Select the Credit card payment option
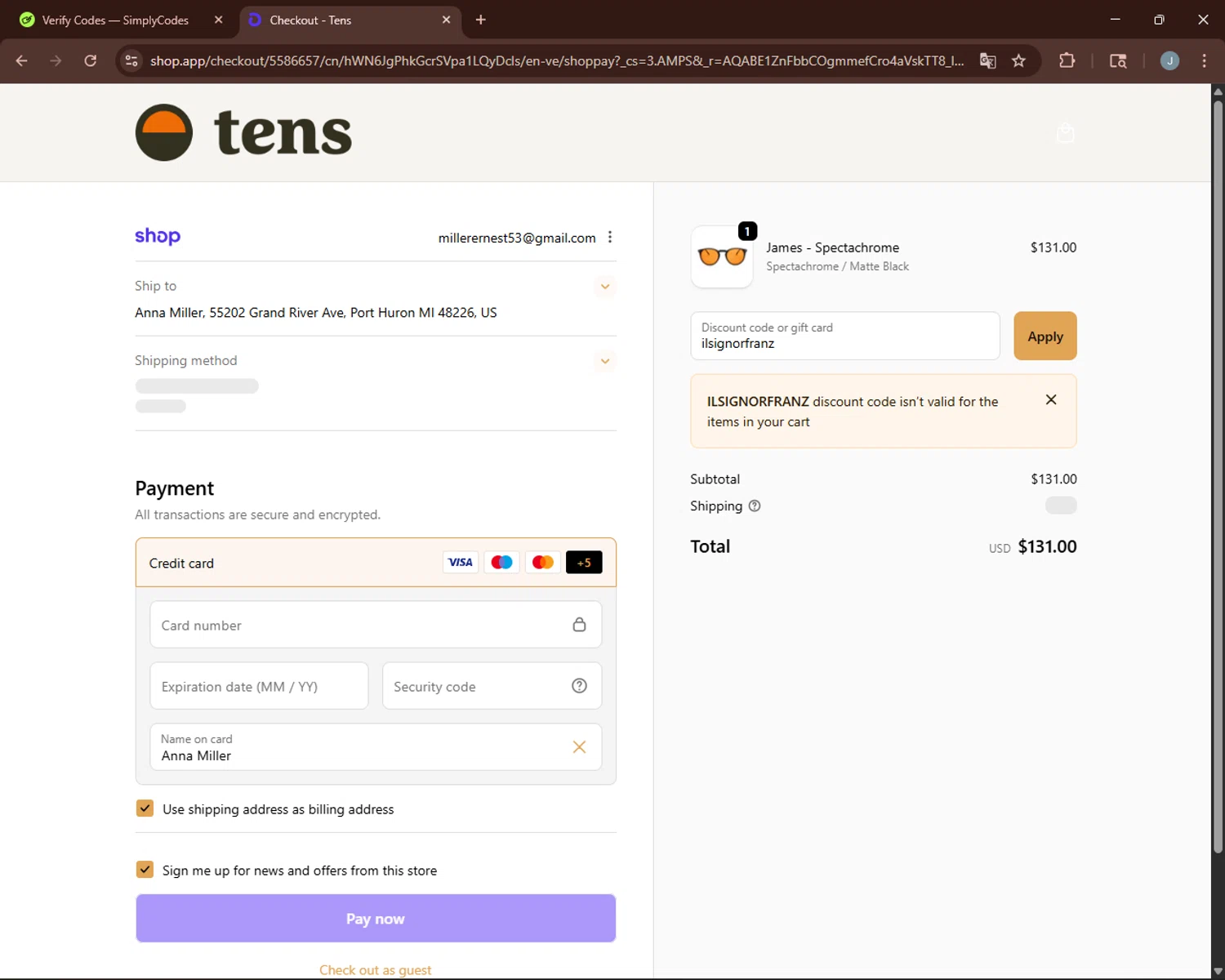Screen dimensions: 1225x980 coord(376,563)
